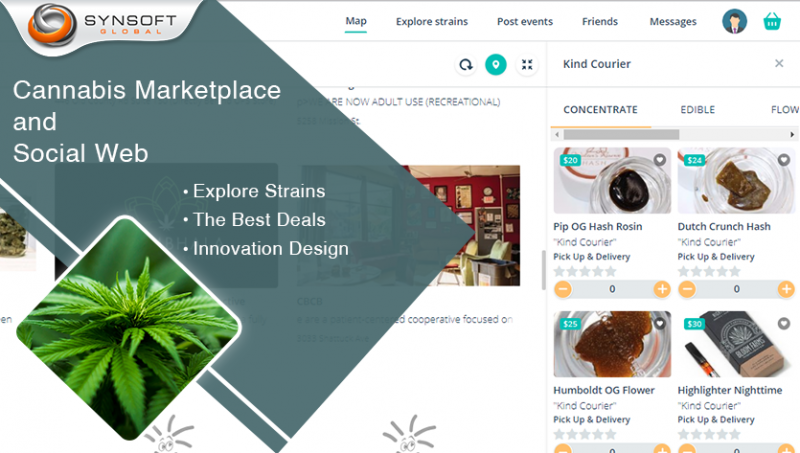Increase Pip OG Hash Rosin quantity
The width and height of the screenshot is (800, 453).
tap(662, 289)
